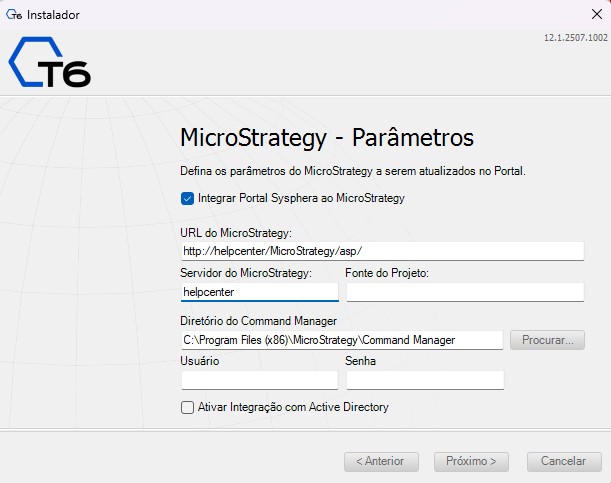The width and height of the screenshot is (611, 483).
Task: Click the Servidor do MicroStrategy field
Action: coord(260,292)
